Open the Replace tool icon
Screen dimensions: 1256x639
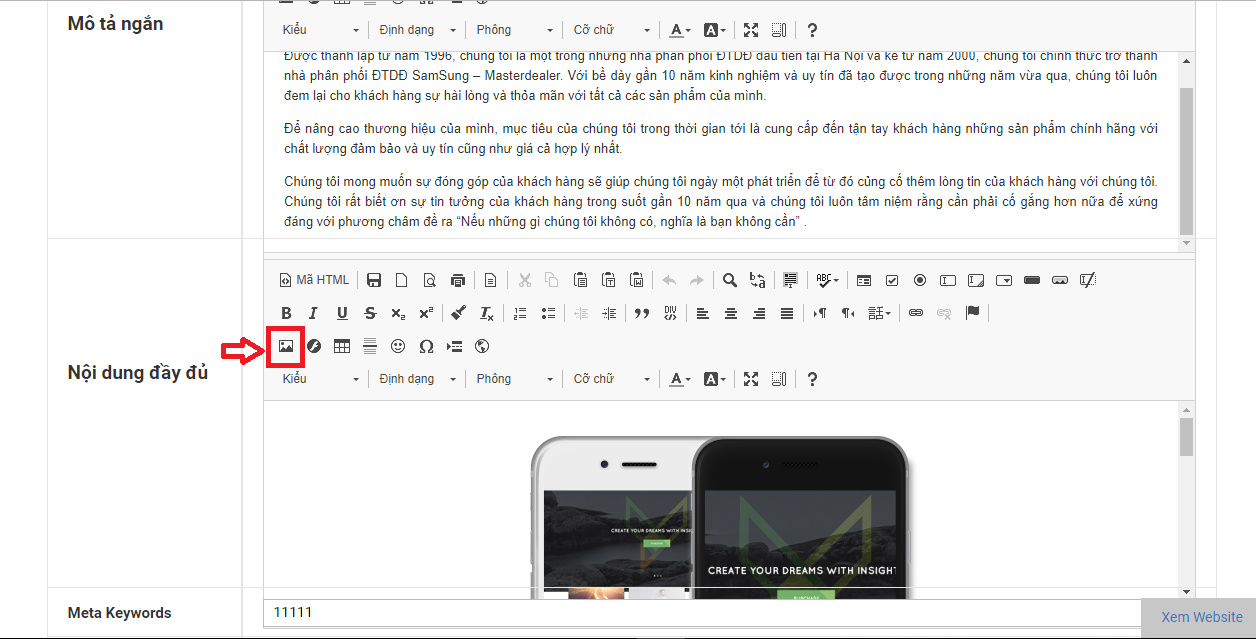pyautogui.click(x=758, y=280)
